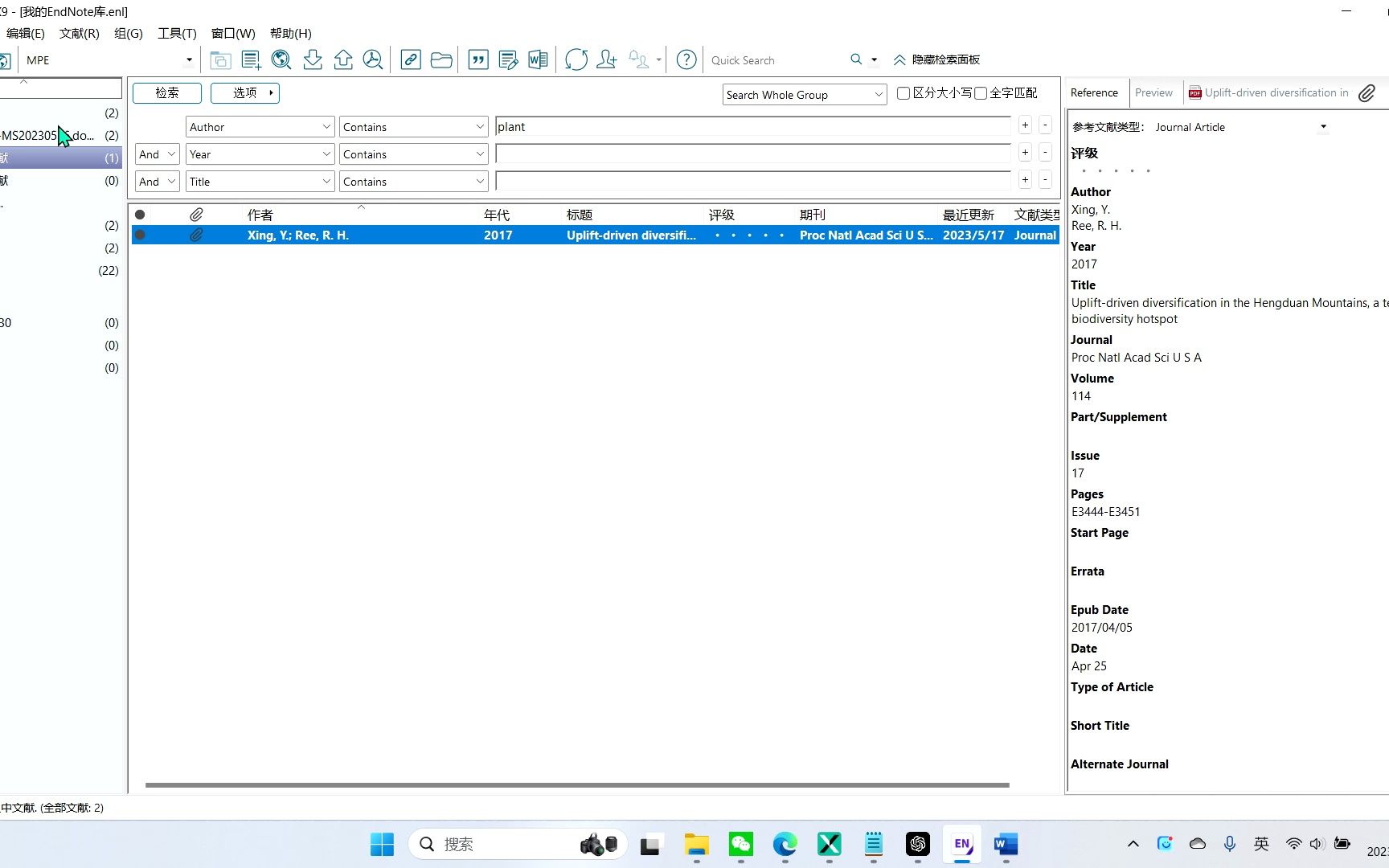The width and height of the screenshot is (1389, 868).
Task: Enable the 全字匹配 whole word checkbox
Action: 981,93
